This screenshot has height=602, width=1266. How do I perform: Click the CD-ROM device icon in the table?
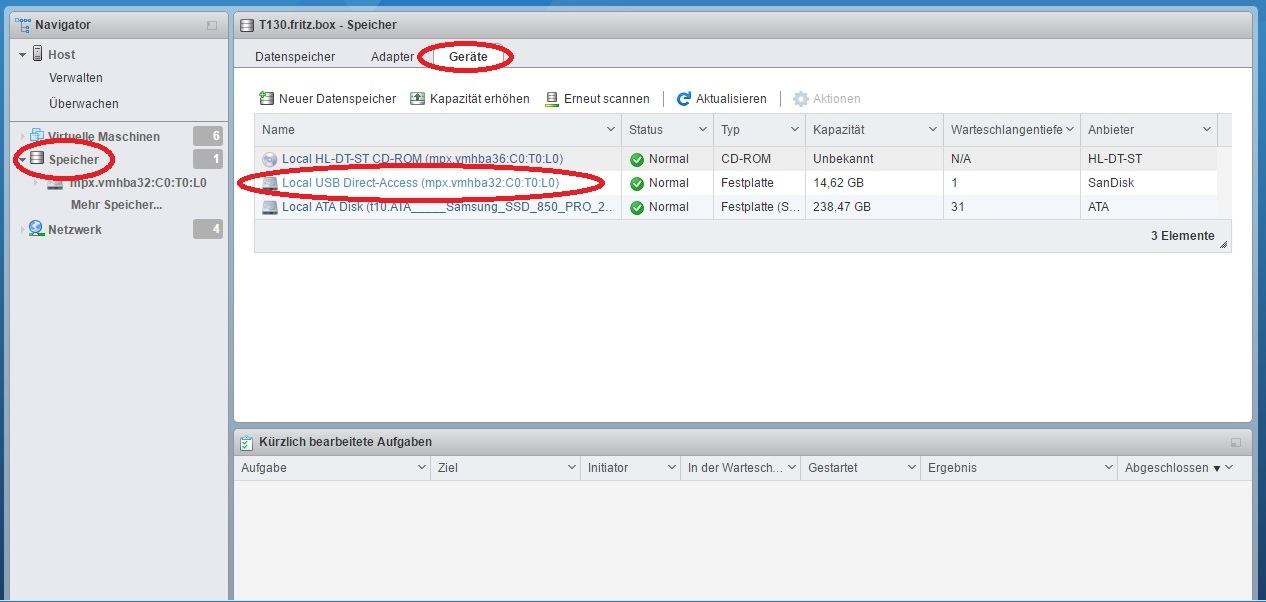tap(269, 159)
